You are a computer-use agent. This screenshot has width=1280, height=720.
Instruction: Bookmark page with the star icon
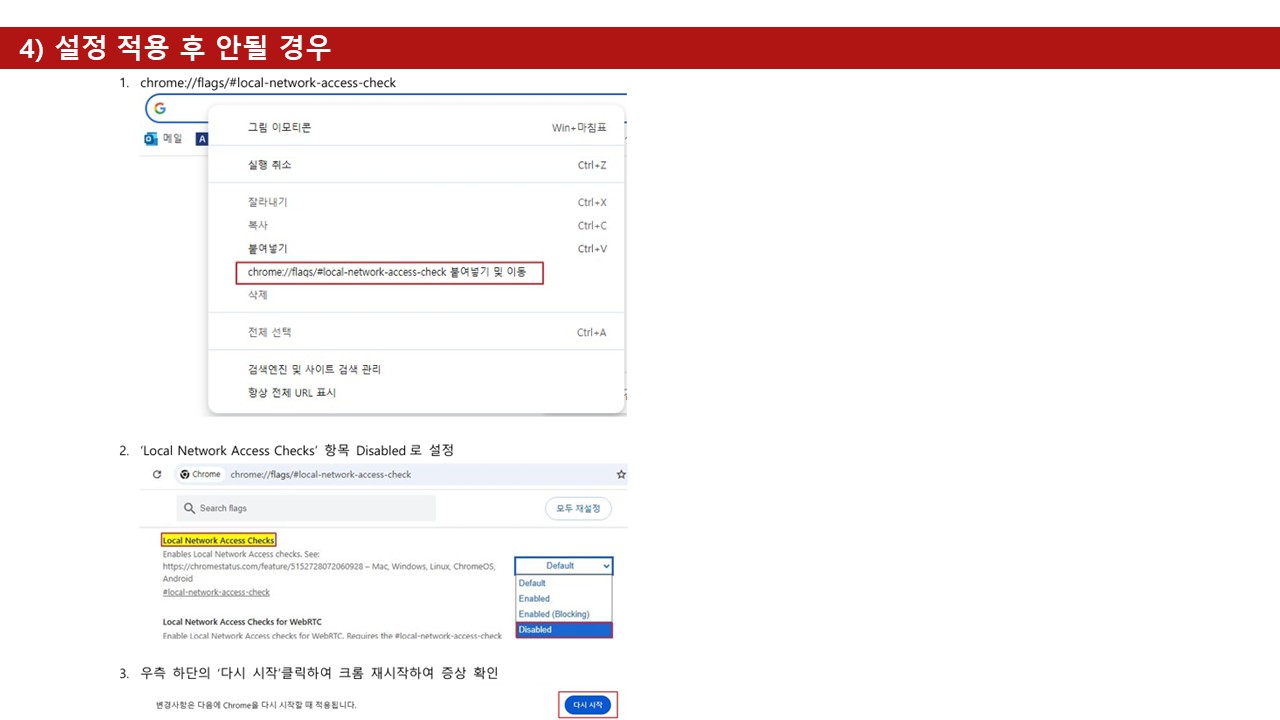click(x=621, y=474)
